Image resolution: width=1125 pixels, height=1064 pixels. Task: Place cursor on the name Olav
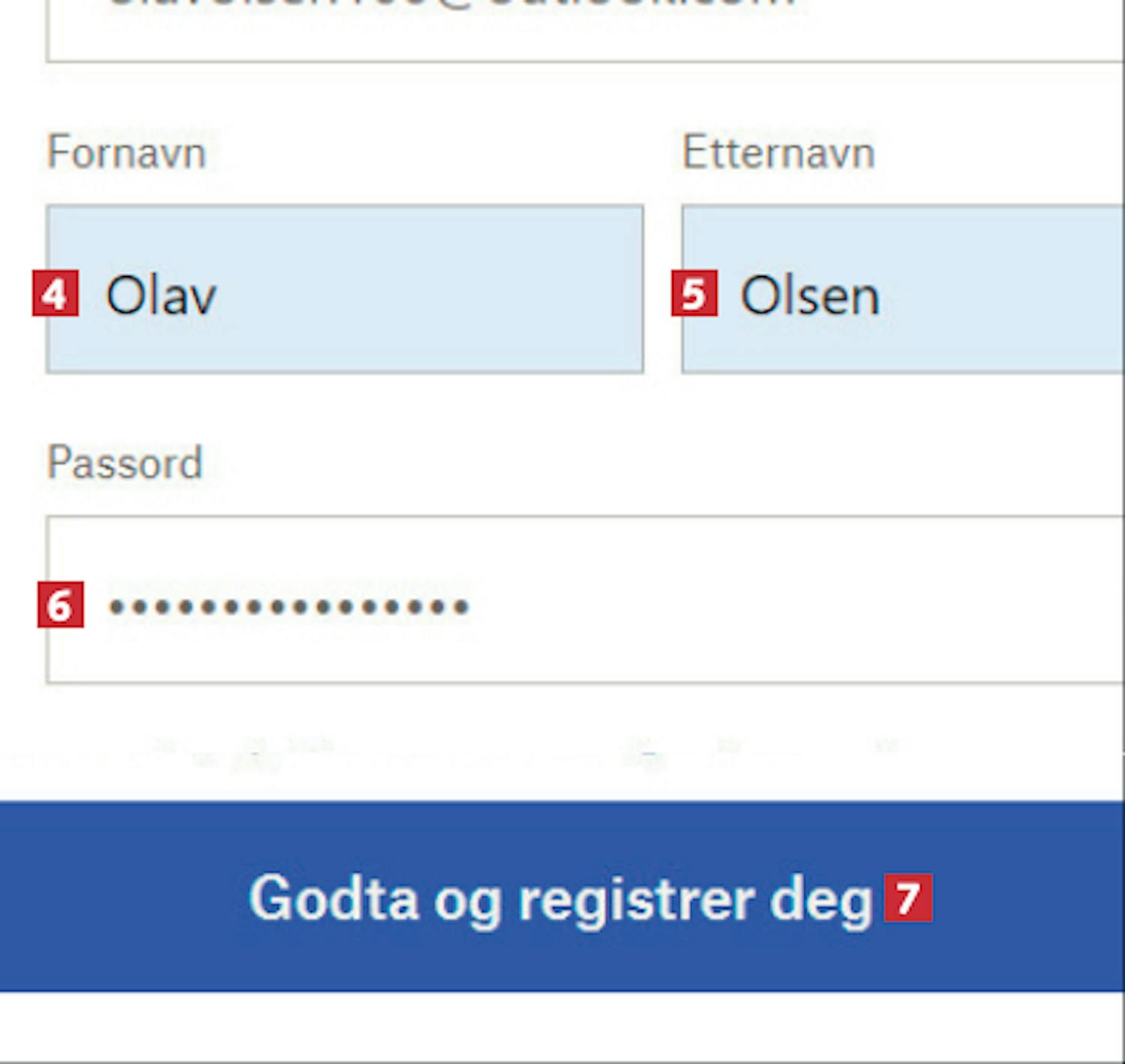(161, 295)
